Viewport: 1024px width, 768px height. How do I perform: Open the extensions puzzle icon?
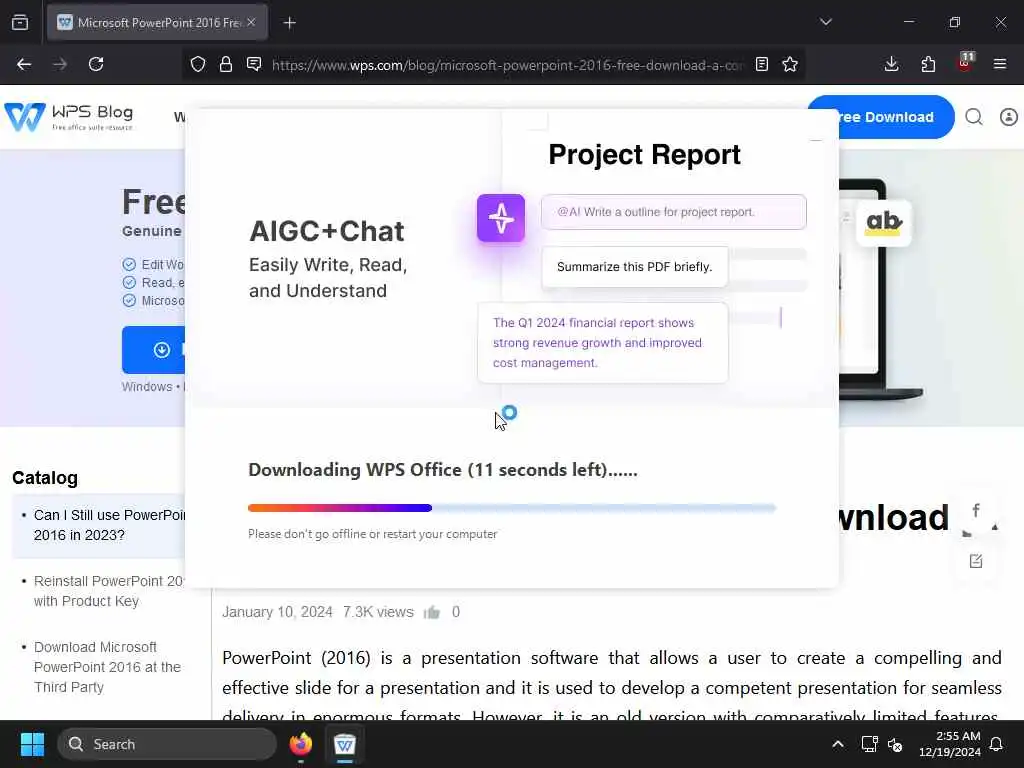[928, 64]
